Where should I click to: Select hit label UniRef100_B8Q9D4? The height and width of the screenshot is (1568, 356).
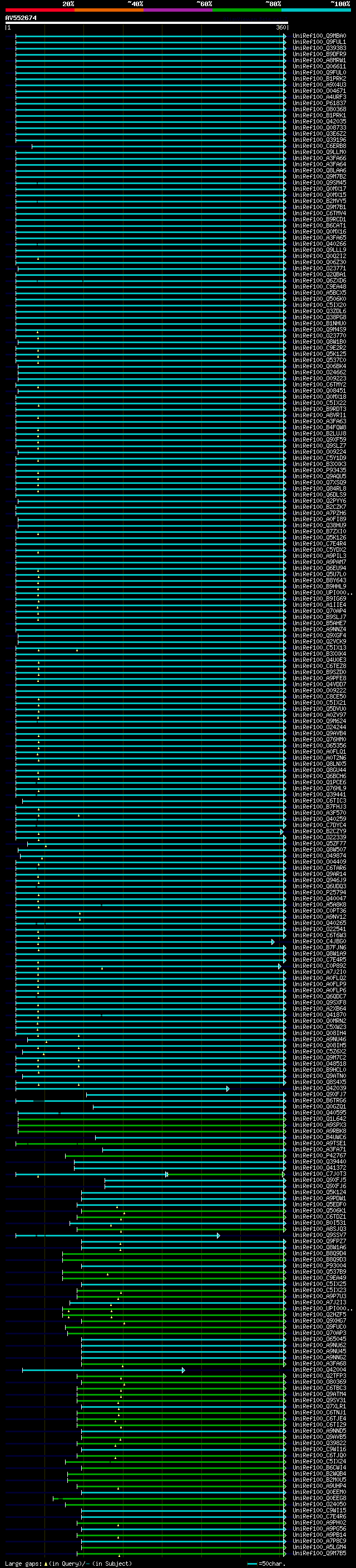pos(319,1253)
